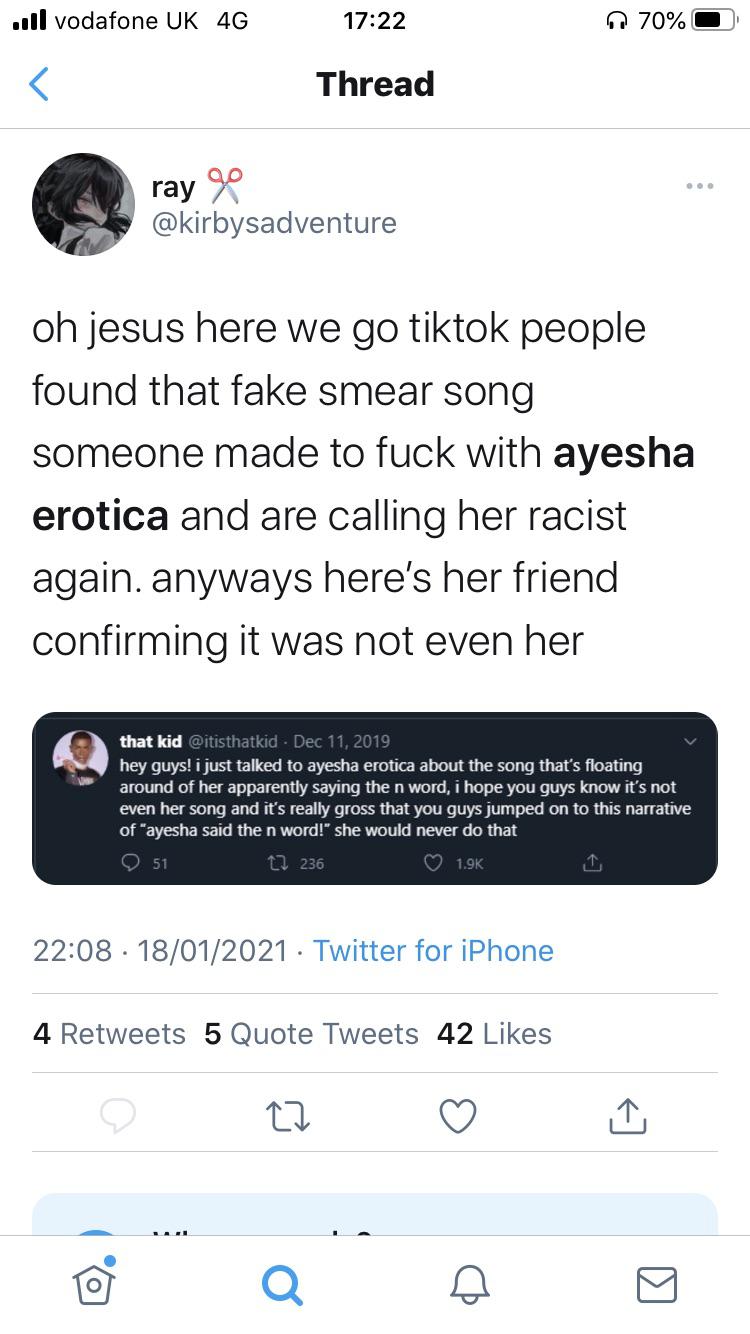
Task: Open the three-dot tweet options menu
Action: point(699,186)
